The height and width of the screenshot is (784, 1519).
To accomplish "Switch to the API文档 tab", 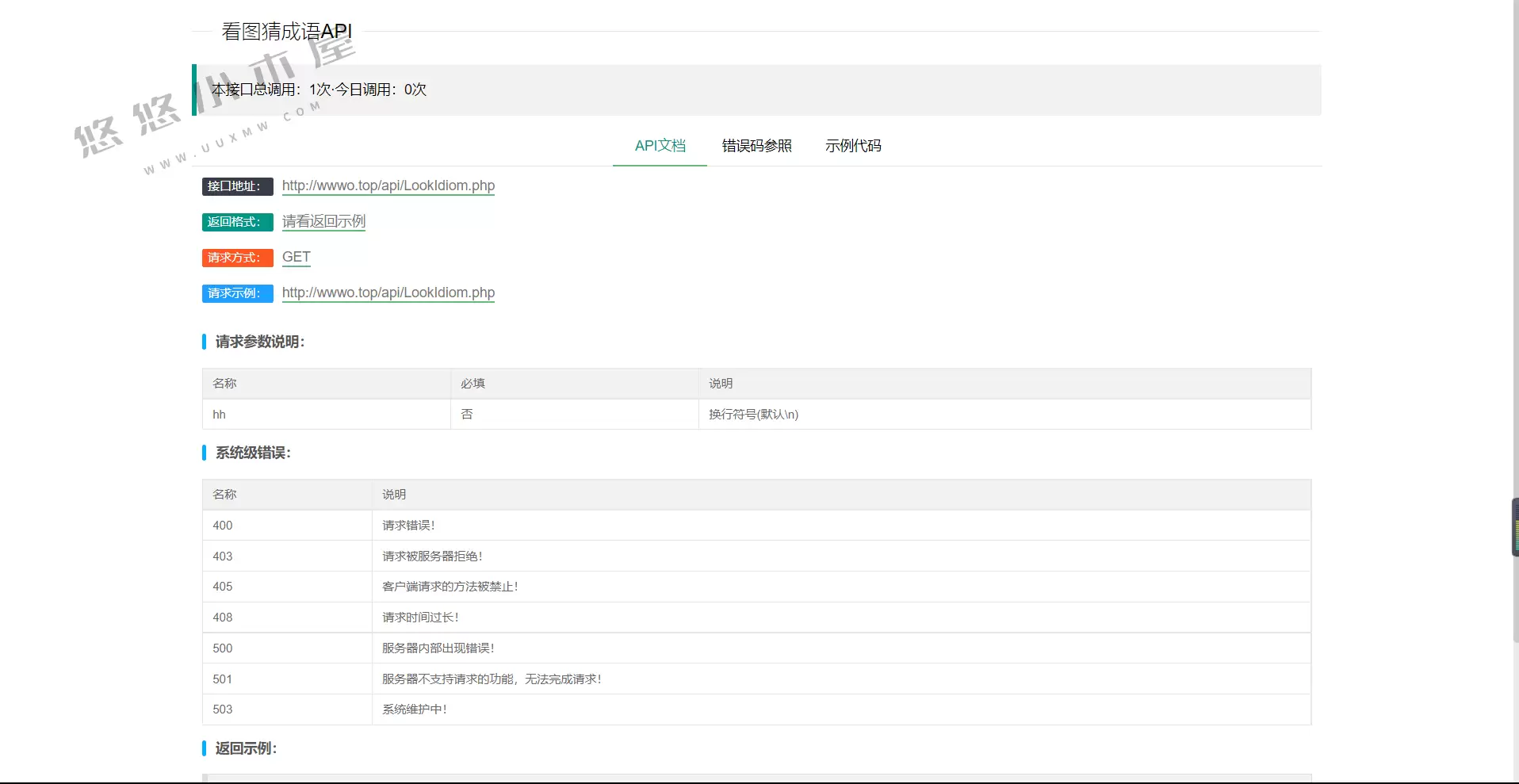I will (x=660, y=146).
